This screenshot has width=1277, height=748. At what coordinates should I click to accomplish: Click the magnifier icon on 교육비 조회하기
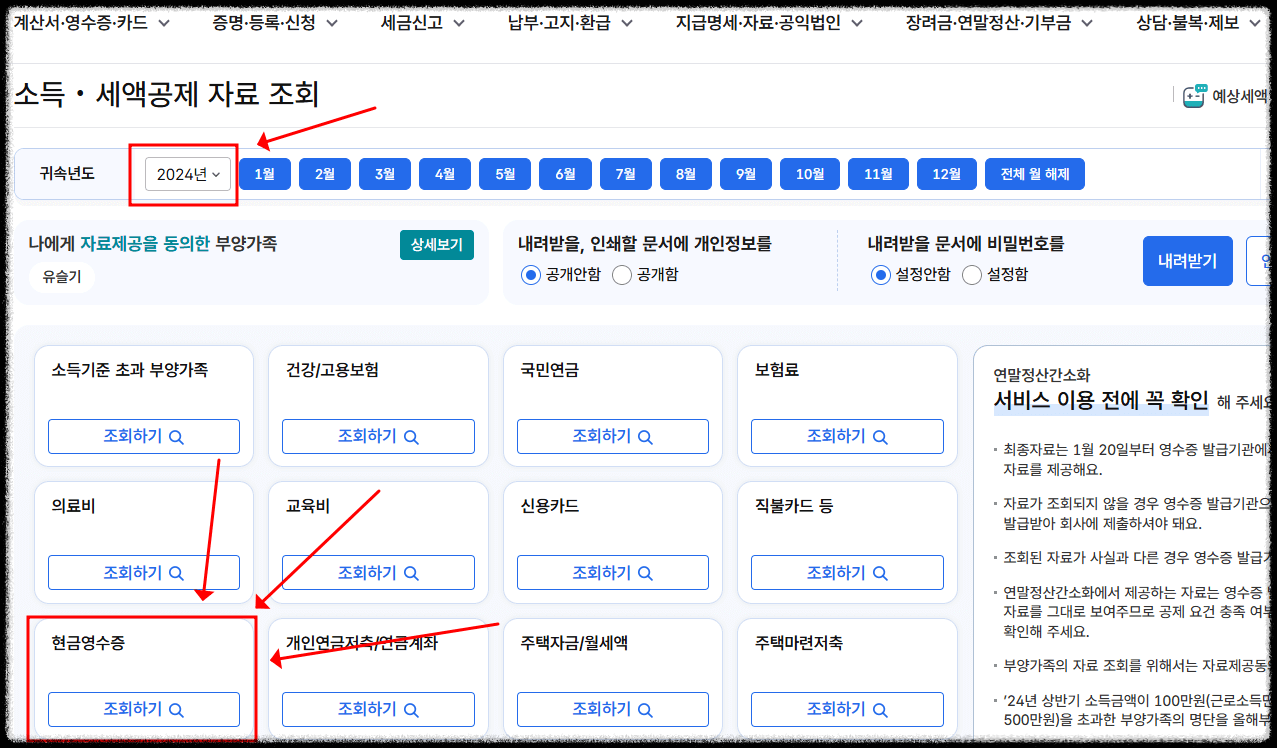(412, 572)
